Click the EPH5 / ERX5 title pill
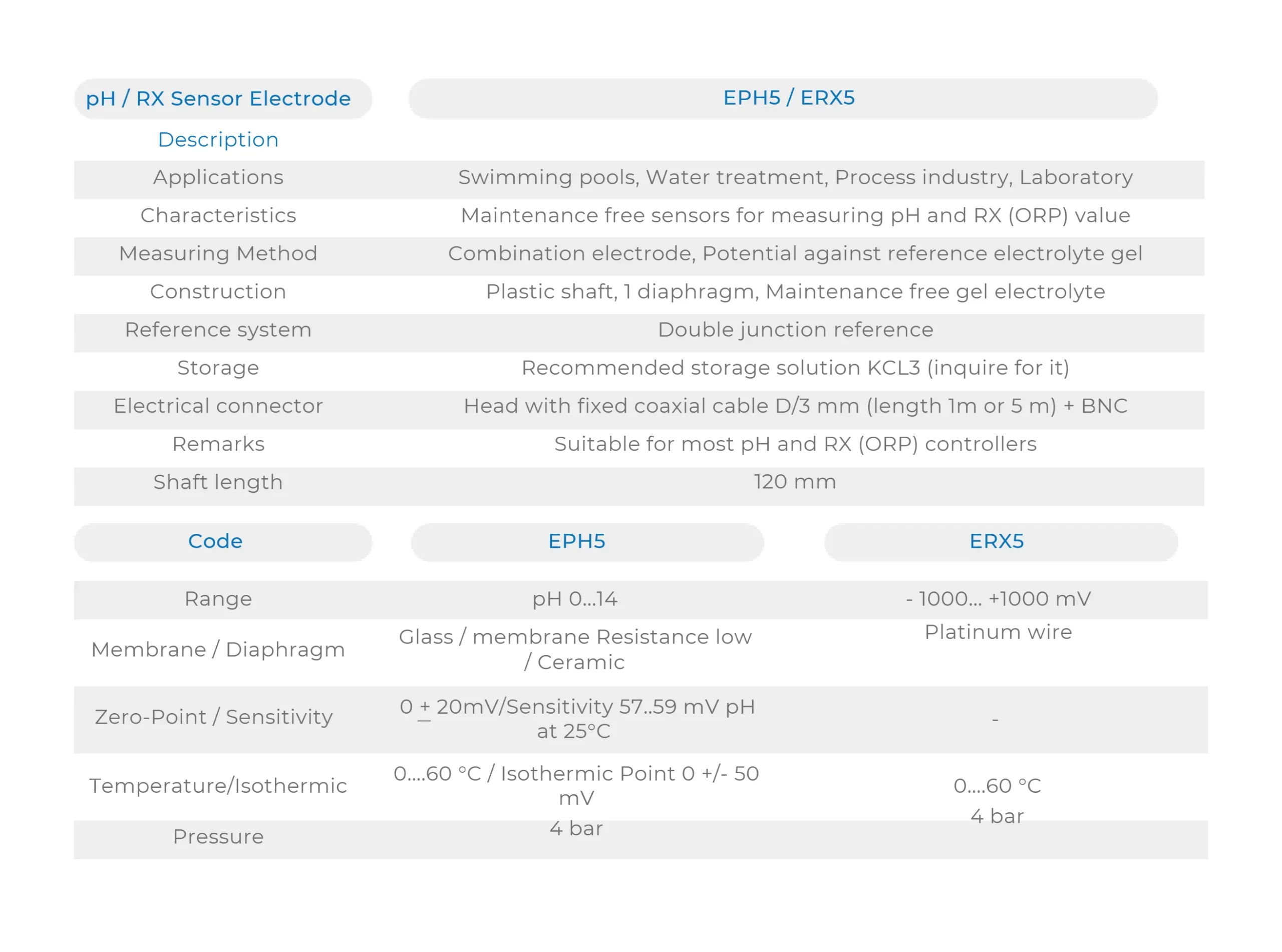This screenshot has width=1282, height=952. coord(788,98)
